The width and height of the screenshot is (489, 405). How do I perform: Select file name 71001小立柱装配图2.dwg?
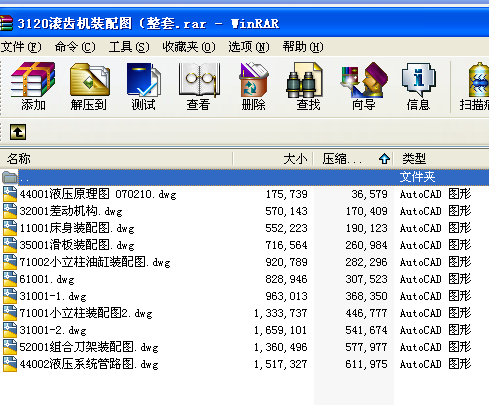pyautogui.click(x=86, y=313)
